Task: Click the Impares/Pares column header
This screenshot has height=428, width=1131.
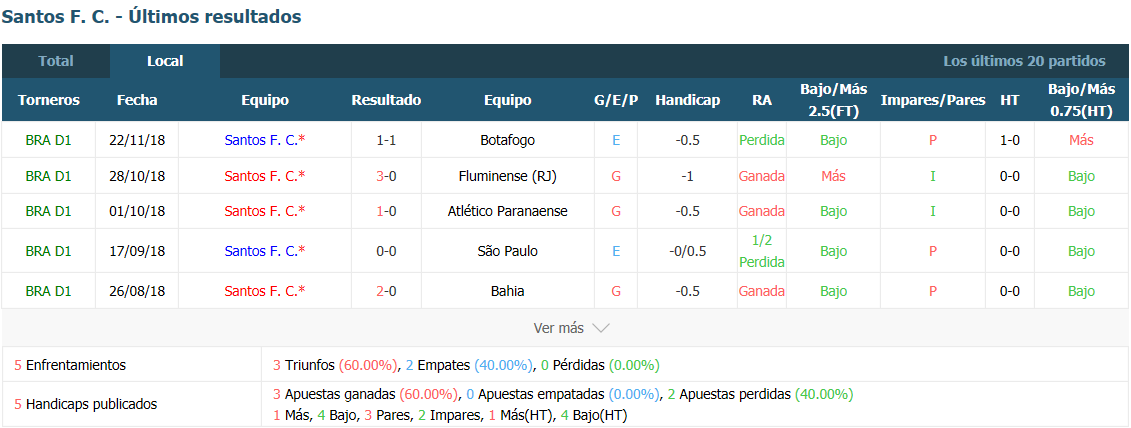Action: point(933,100)
